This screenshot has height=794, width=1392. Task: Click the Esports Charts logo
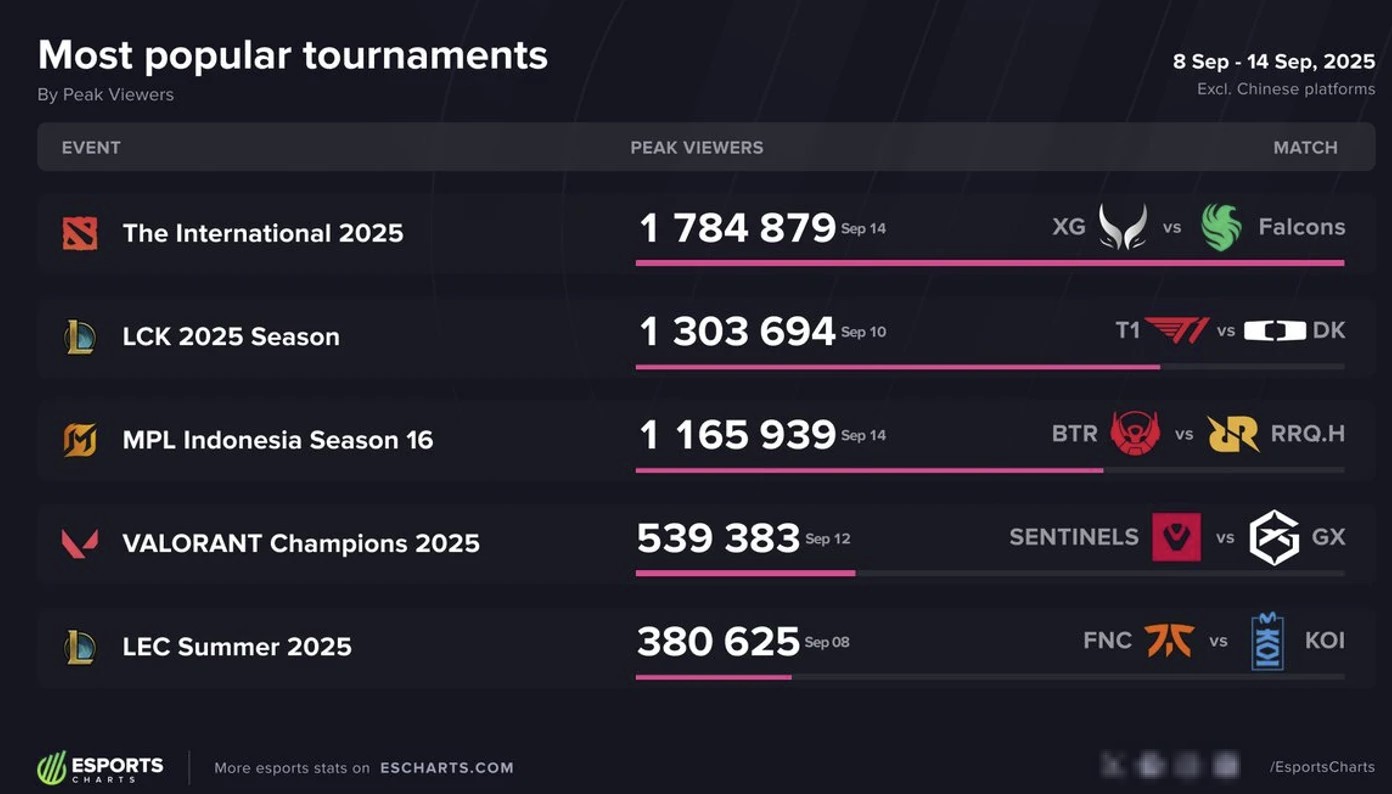(101, 767)
